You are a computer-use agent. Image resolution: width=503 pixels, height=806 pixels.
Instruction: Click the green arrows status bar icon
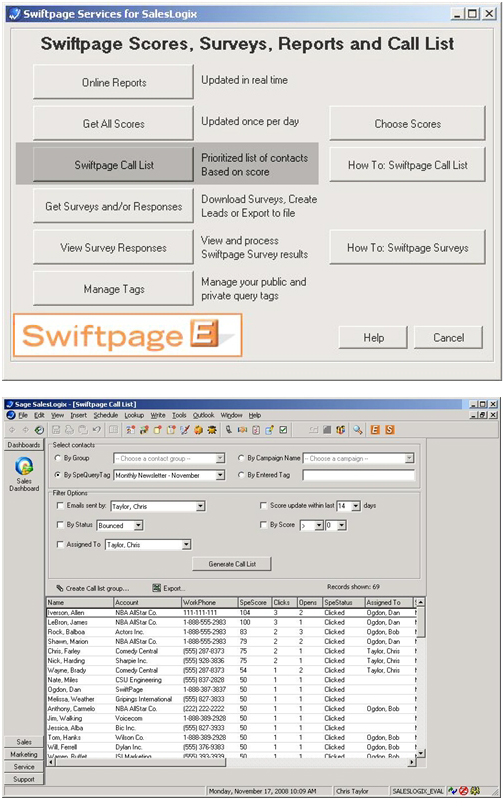click(x=452, y=791)
